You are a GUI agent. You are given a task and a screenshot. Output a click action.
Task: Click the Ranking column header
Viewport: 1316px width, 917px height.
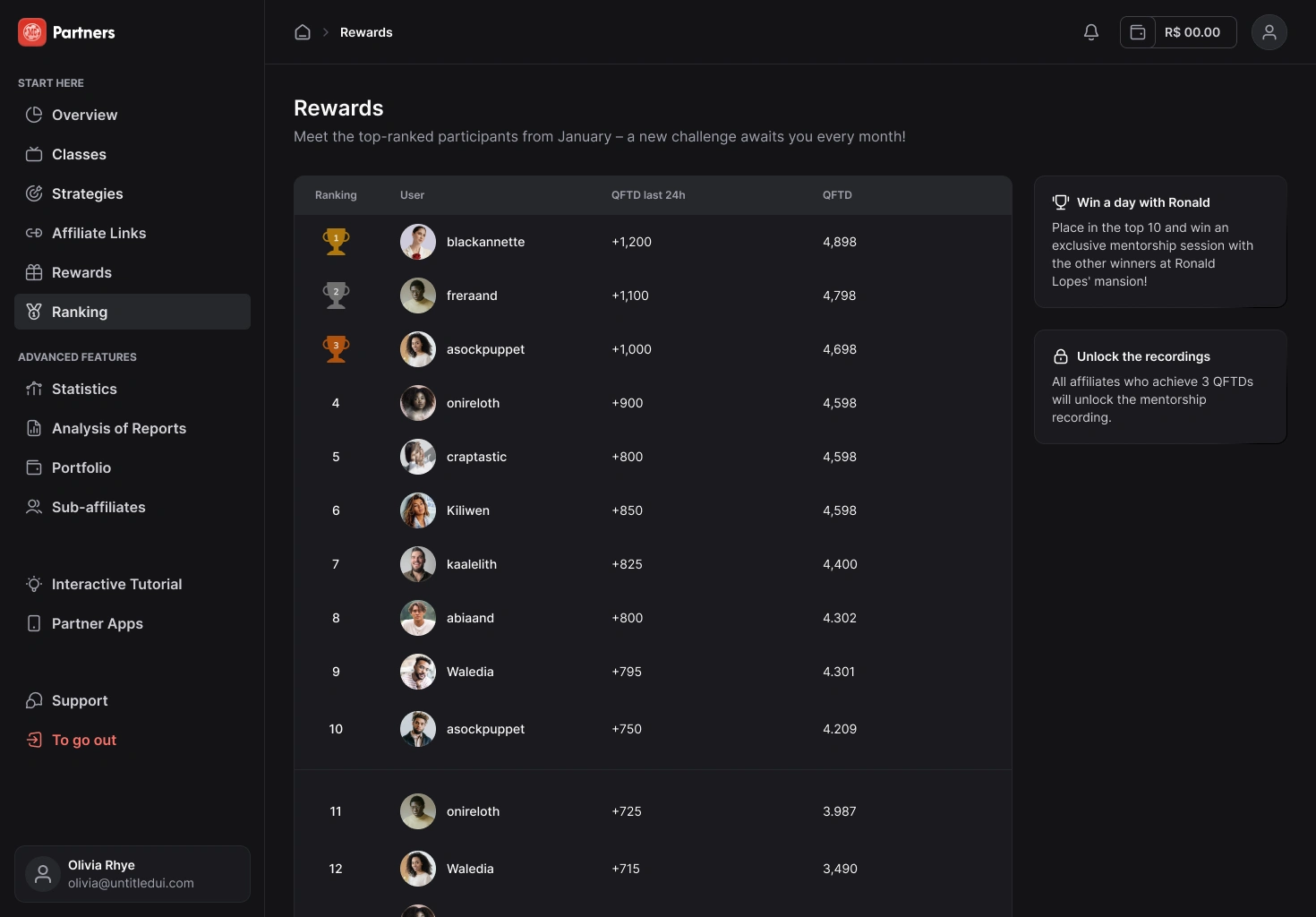336,195
